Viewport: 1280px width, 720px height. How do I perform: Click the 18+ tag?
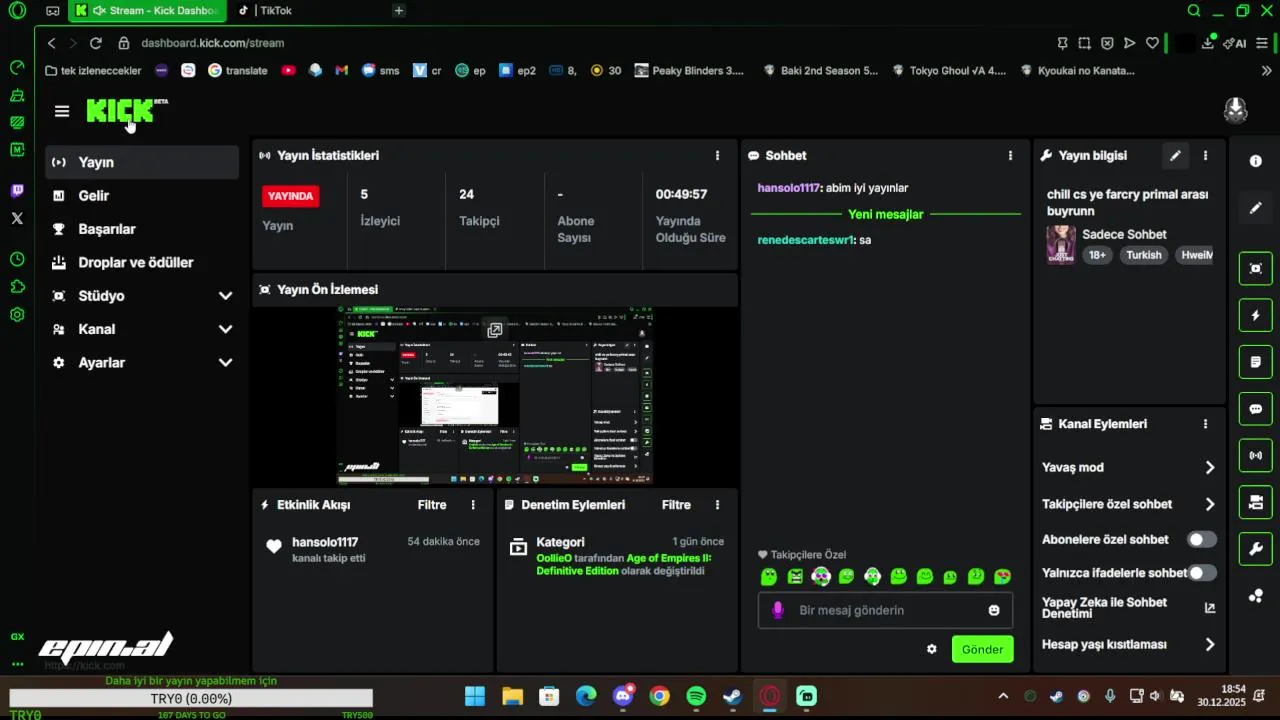click(1097, 255)
